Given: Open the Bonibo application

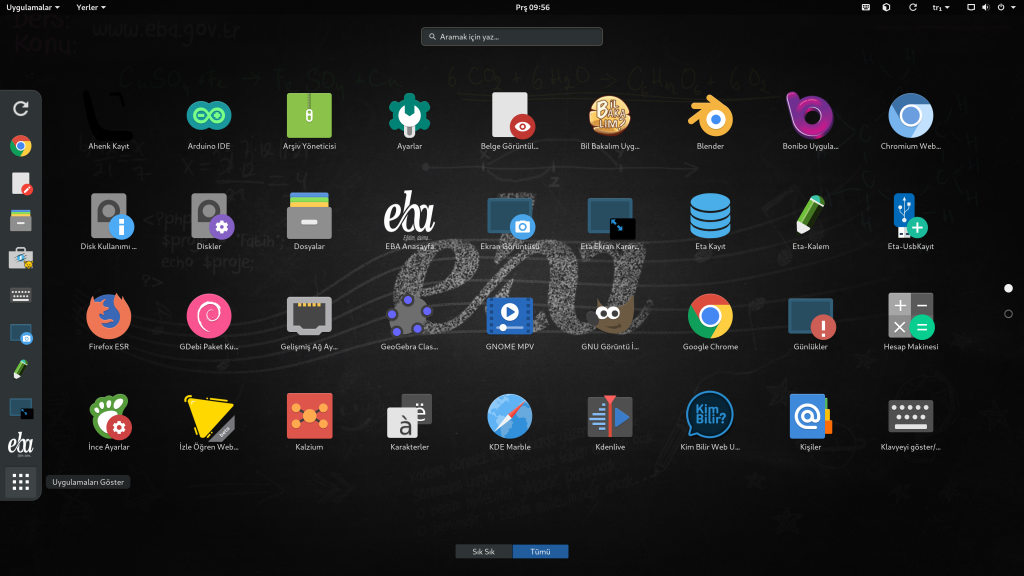Looking at the screenshot, I should pyautogui.click(x=810, y=121).
